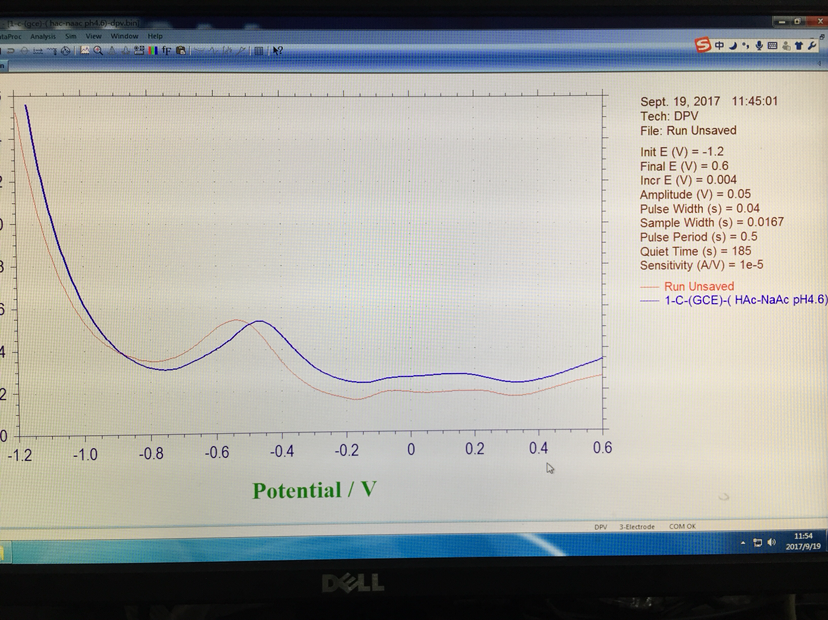828x620 pixels.
Task: Open the Window menu
Action: point(125,36)
